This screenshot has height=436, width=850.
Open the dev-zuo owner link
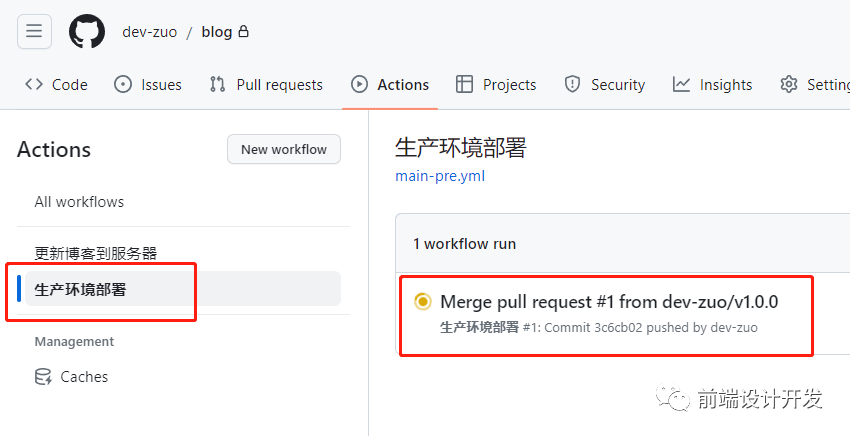point(150,32)
